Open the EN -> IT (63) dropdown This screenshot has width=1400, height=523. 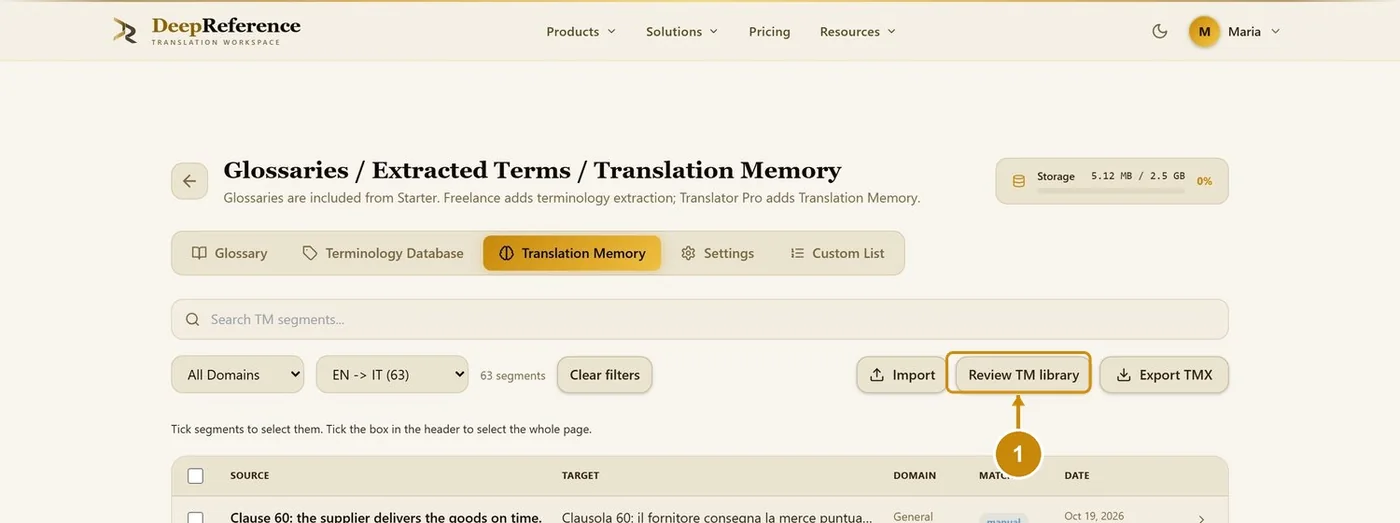tap(392, 375)
